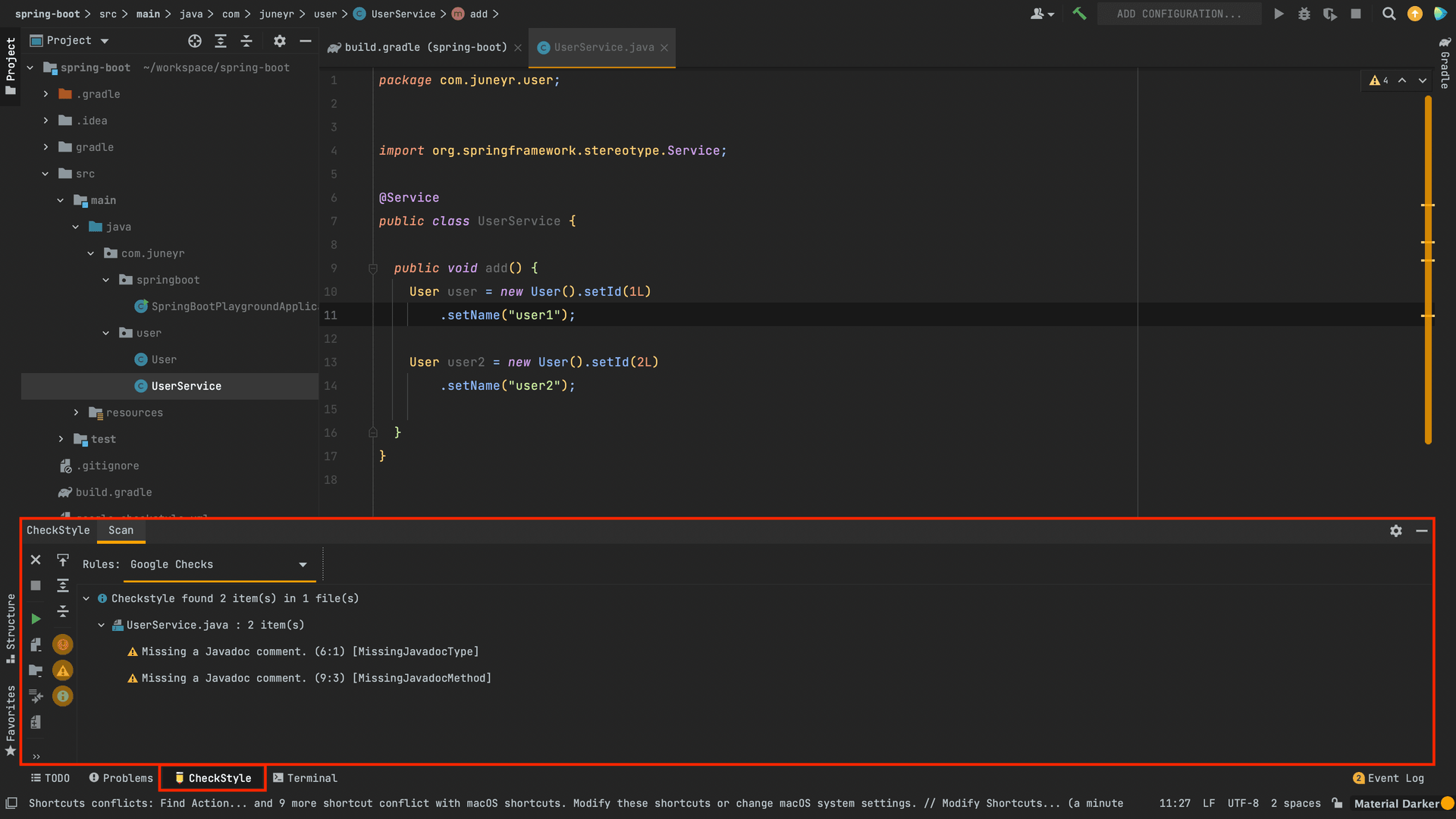Toggle the warnings severity filter in CheckStyle
The width and height of the screenshot is (1456, 819).
(x=62, y=670)
